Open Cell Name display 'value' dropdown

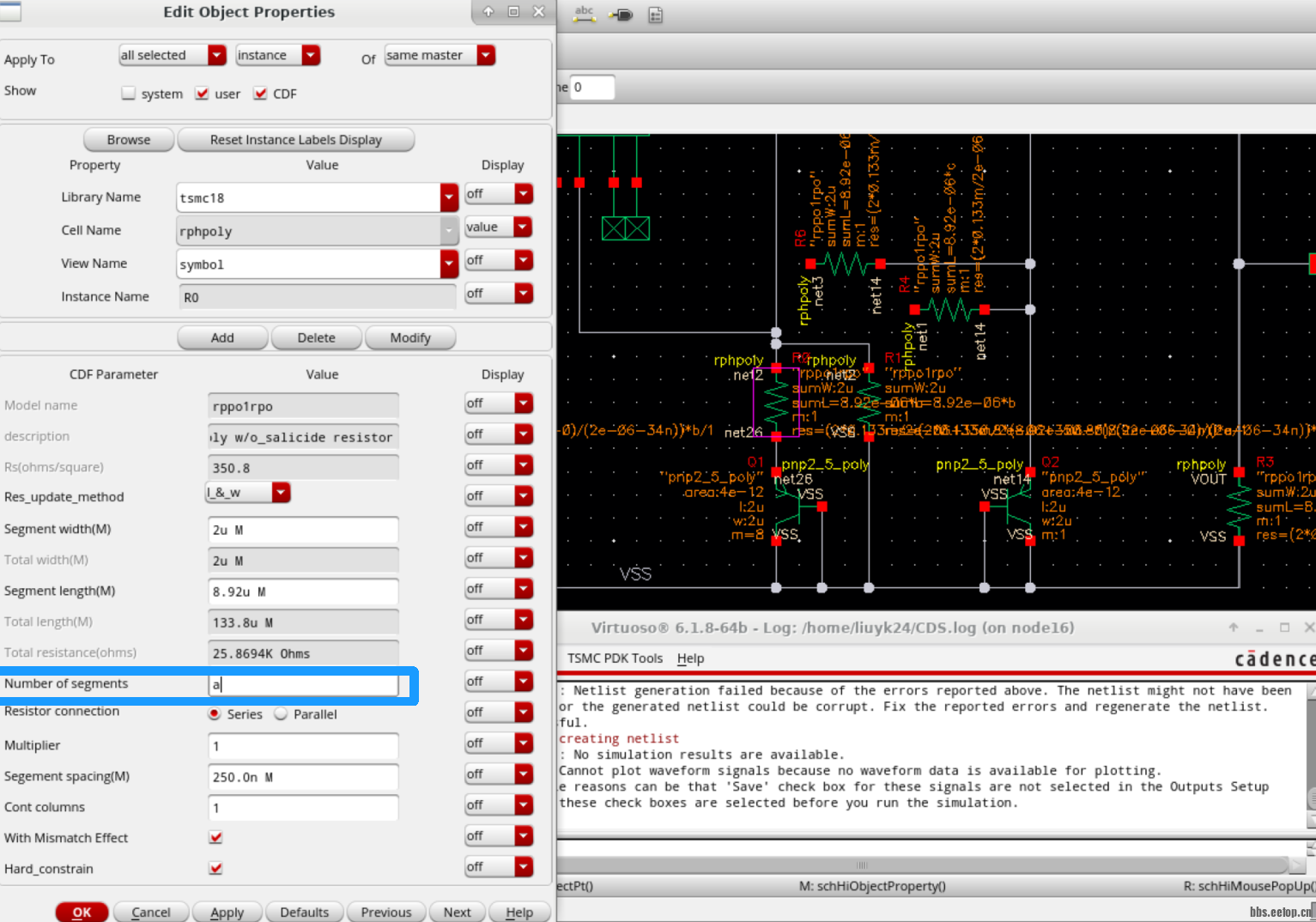coord(498,227)
